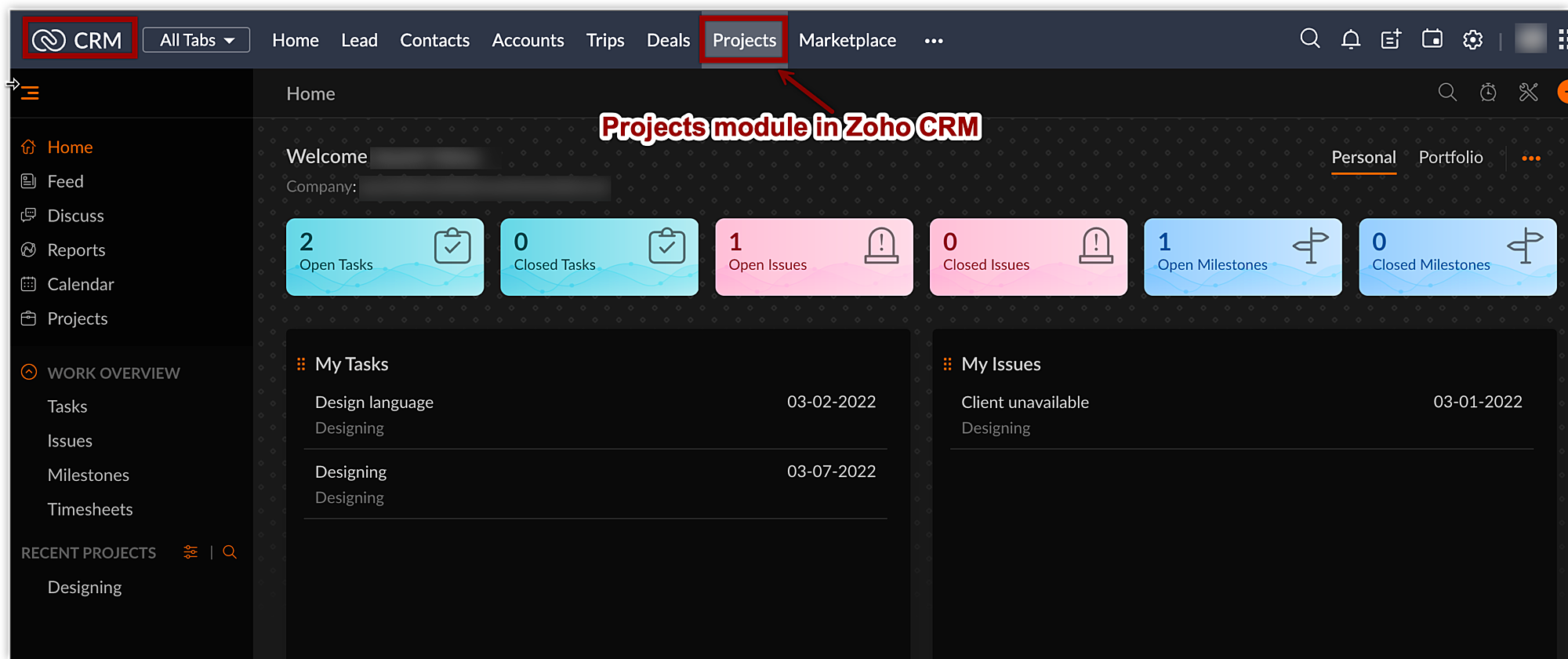
Task: Click the notifications bell icon
Action: point(1350,39)
